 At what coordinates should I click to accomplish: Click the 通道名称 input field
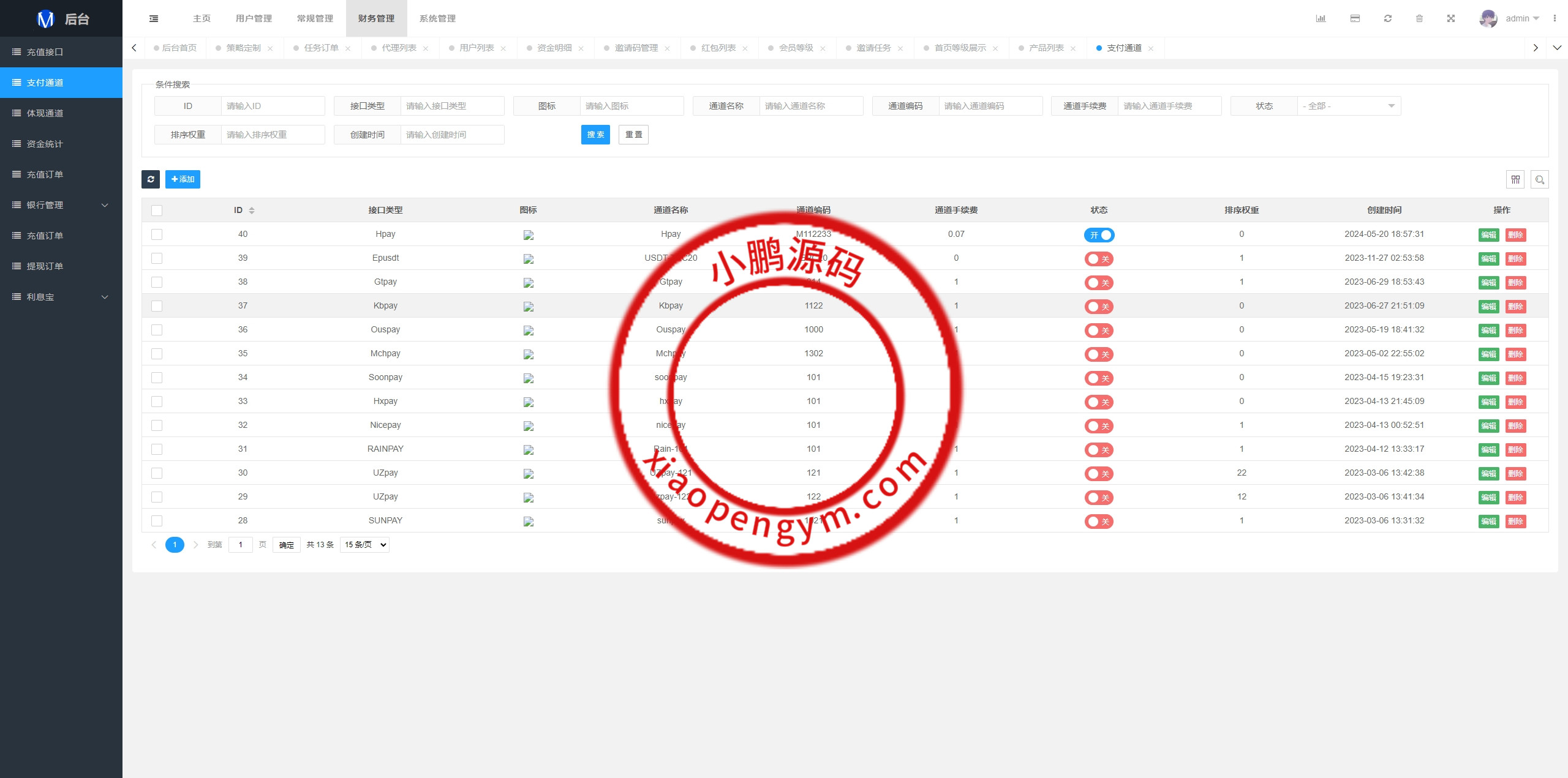[x=810, y=106]
